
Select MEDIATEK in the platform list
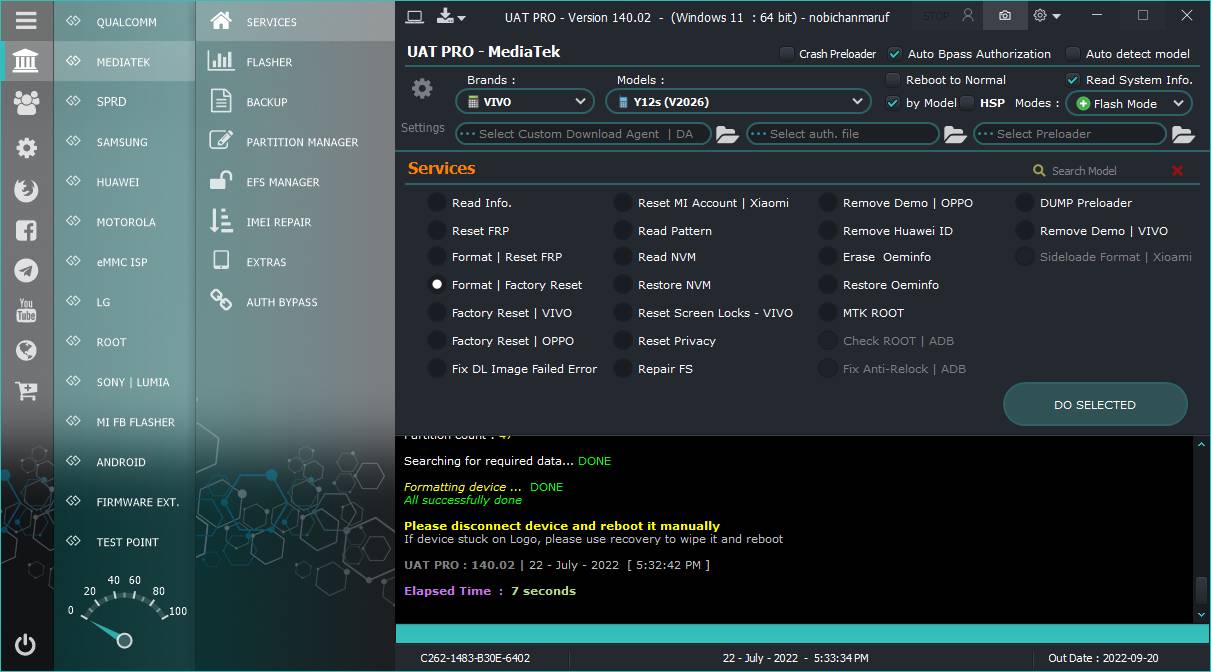pyautogui.click(x=125, y=62)
